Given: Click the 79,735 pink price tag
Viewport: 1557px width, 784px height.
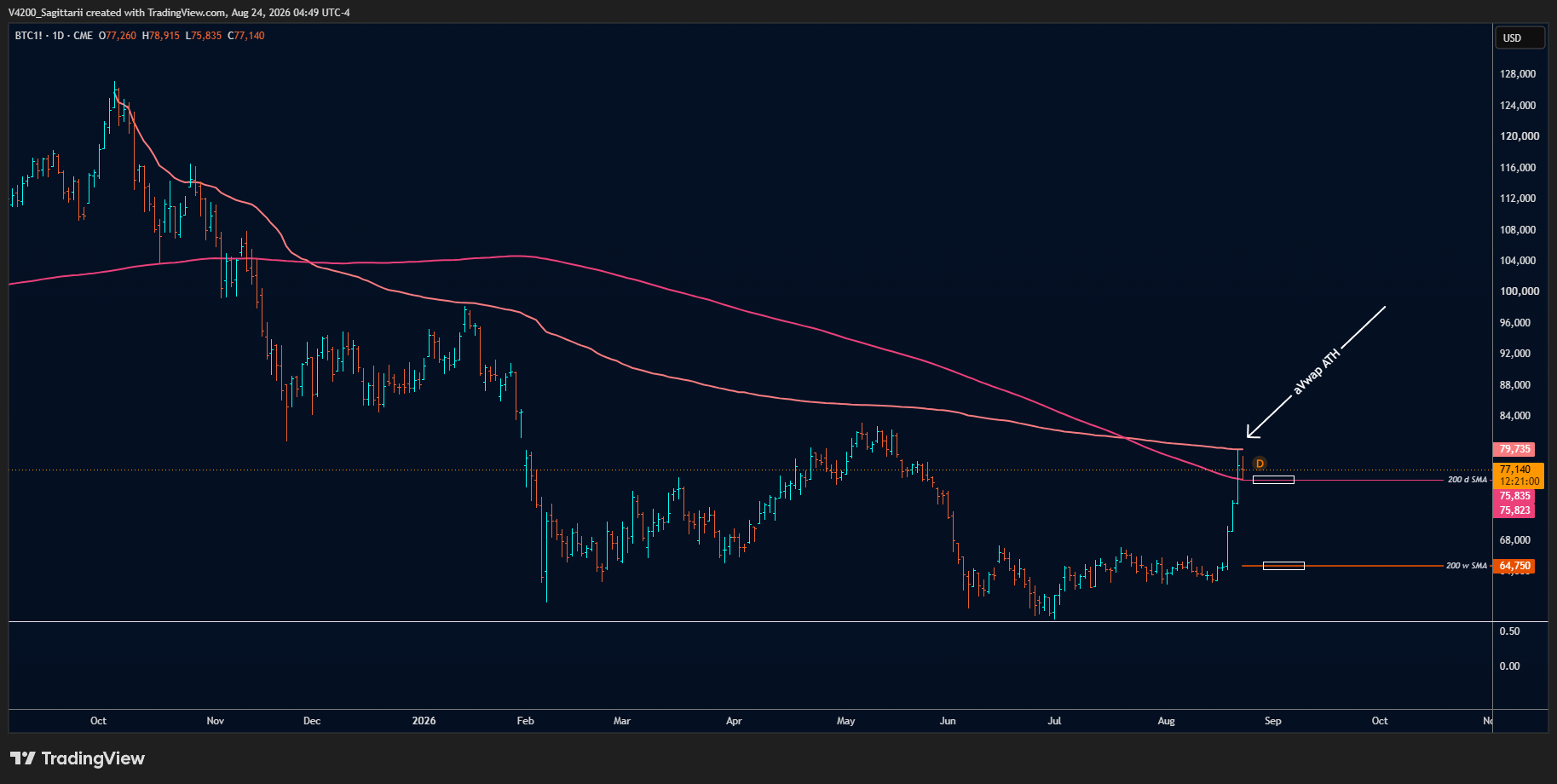Looking at the screenshot, I should 1514,449.
